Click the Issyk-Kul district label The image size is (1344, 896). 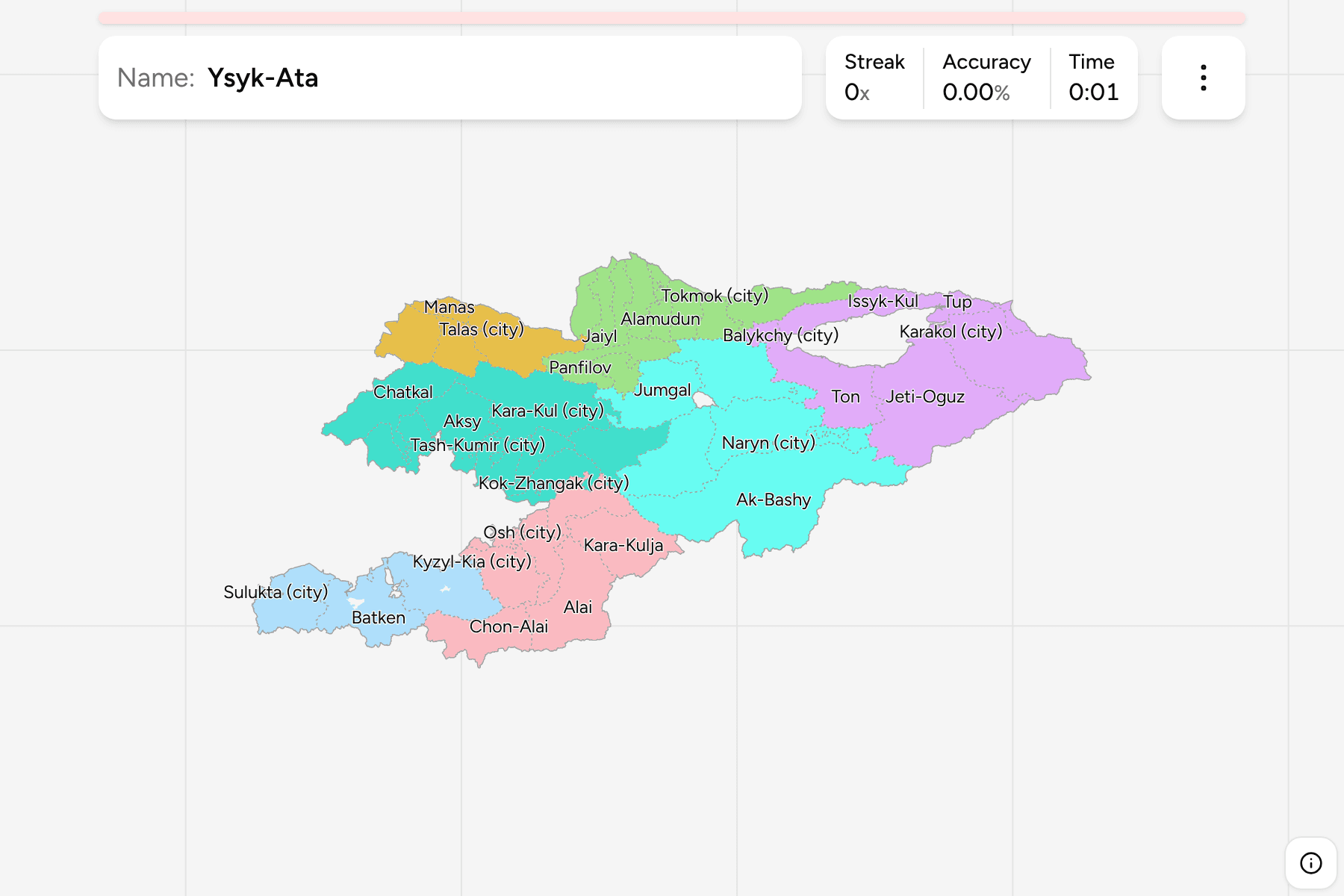[883, 302]
